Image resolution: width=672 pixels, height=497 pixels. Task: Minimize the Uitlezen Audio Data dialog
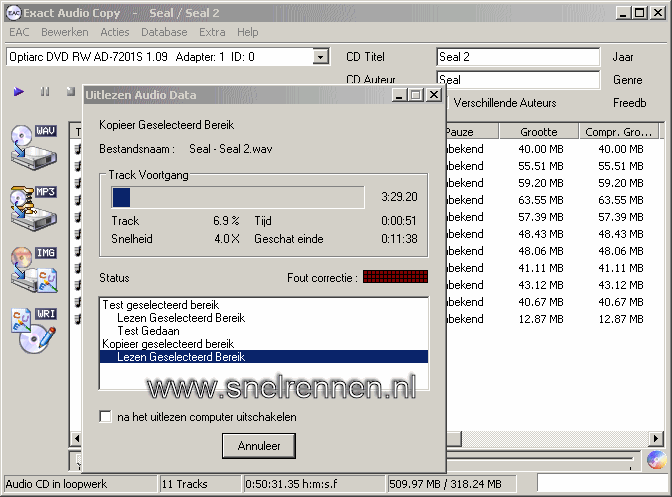click(399, 95)
